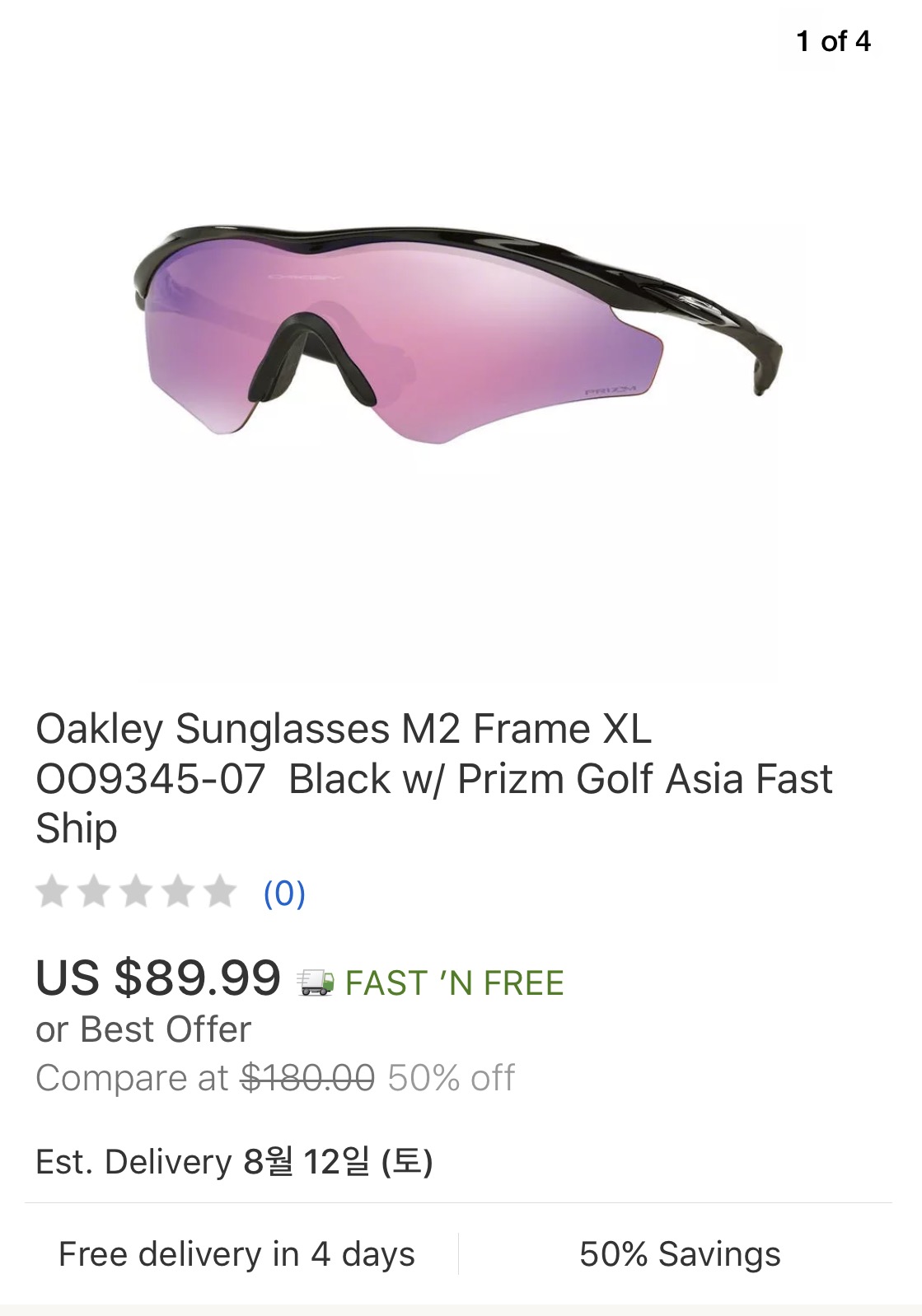Open the sunglasses product photo
This screenshot has height=1316, width=922.
(457, 346)
